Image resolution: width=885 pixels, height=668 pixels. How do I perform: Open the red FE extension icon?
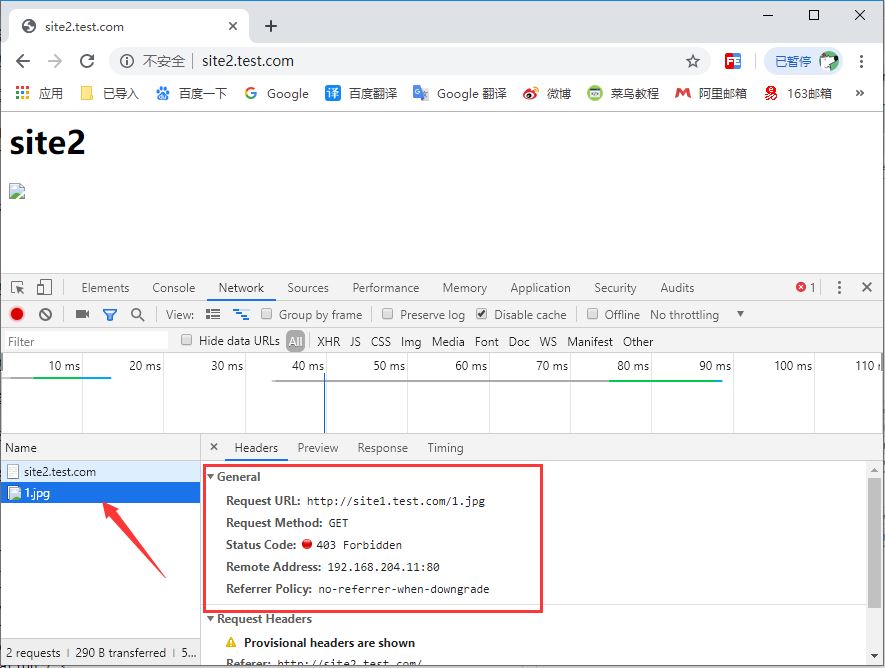[733, 61]
